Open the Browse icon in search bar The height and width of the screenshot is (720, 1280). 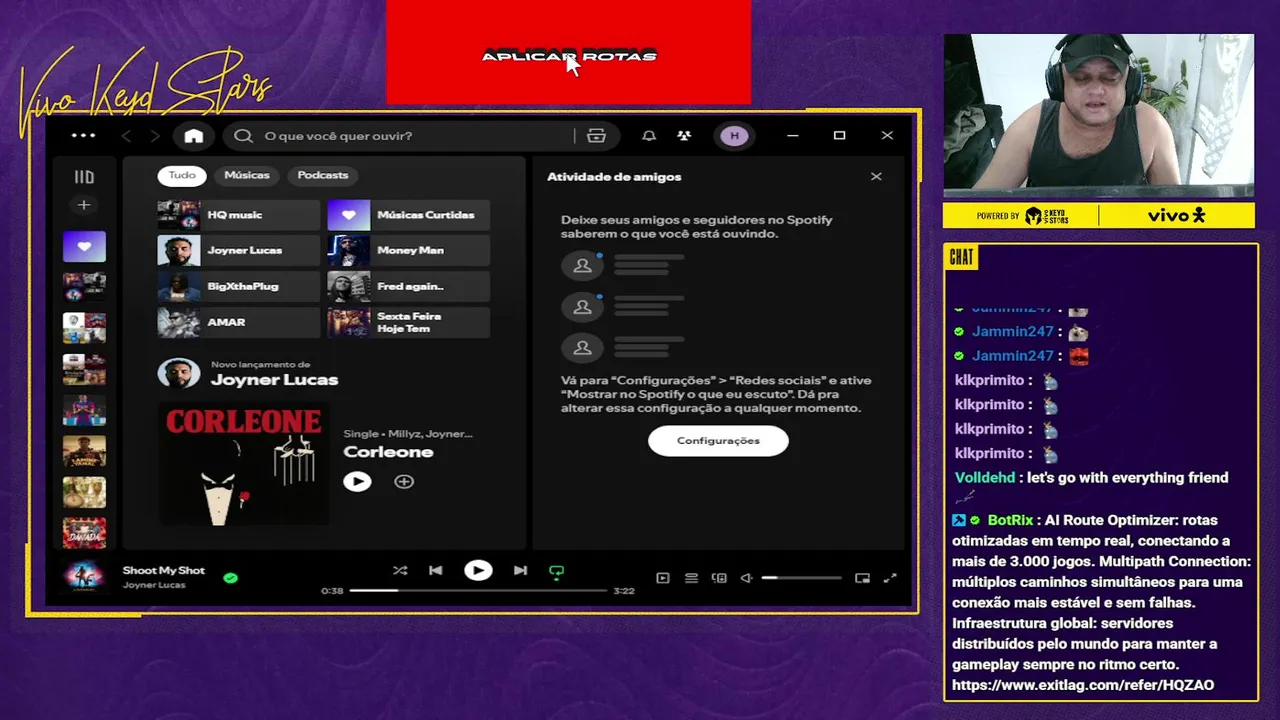tap(597, 136)
